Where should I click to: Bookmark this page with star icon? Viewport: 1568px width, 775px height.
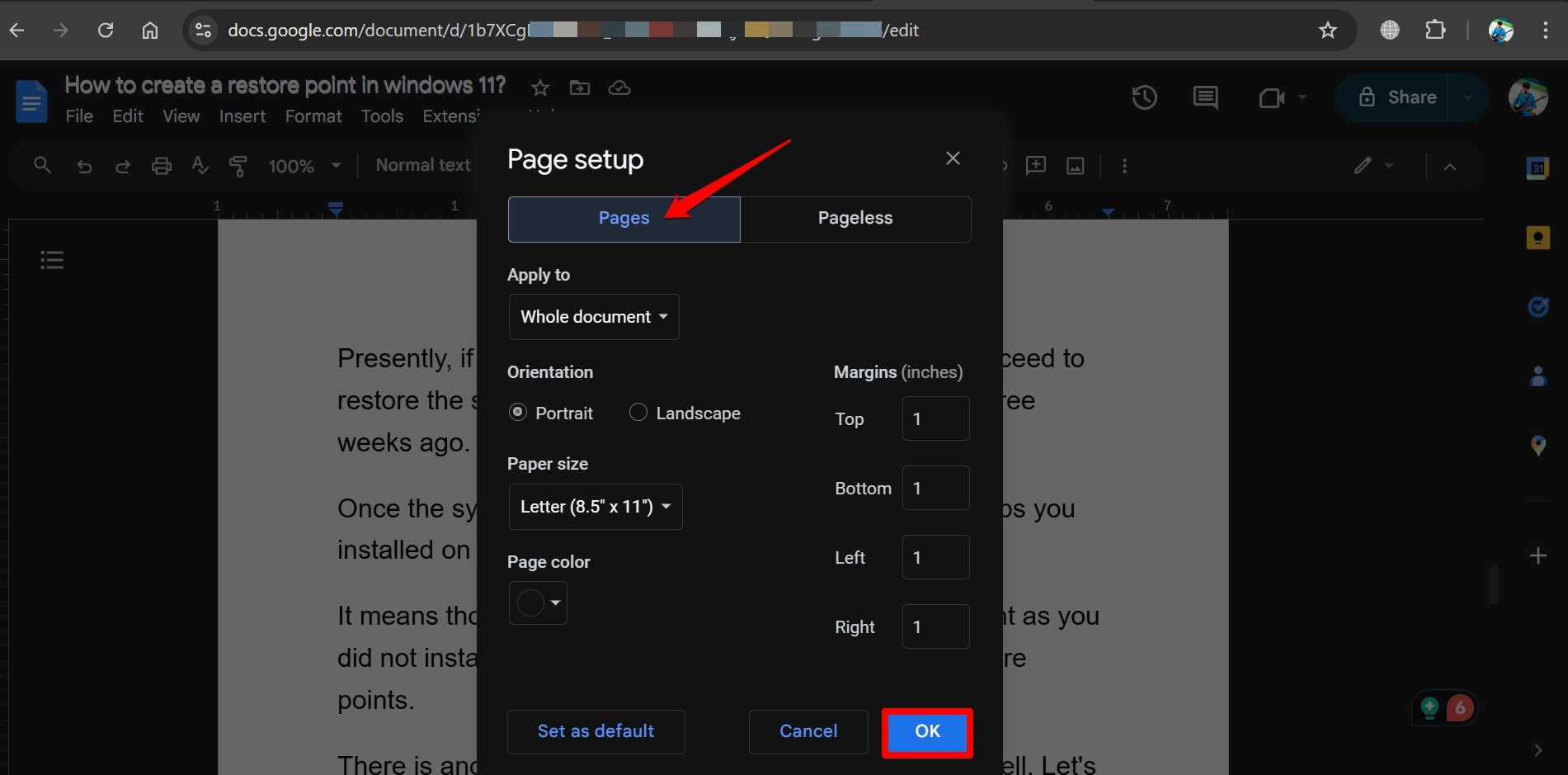click(1327, 31)
